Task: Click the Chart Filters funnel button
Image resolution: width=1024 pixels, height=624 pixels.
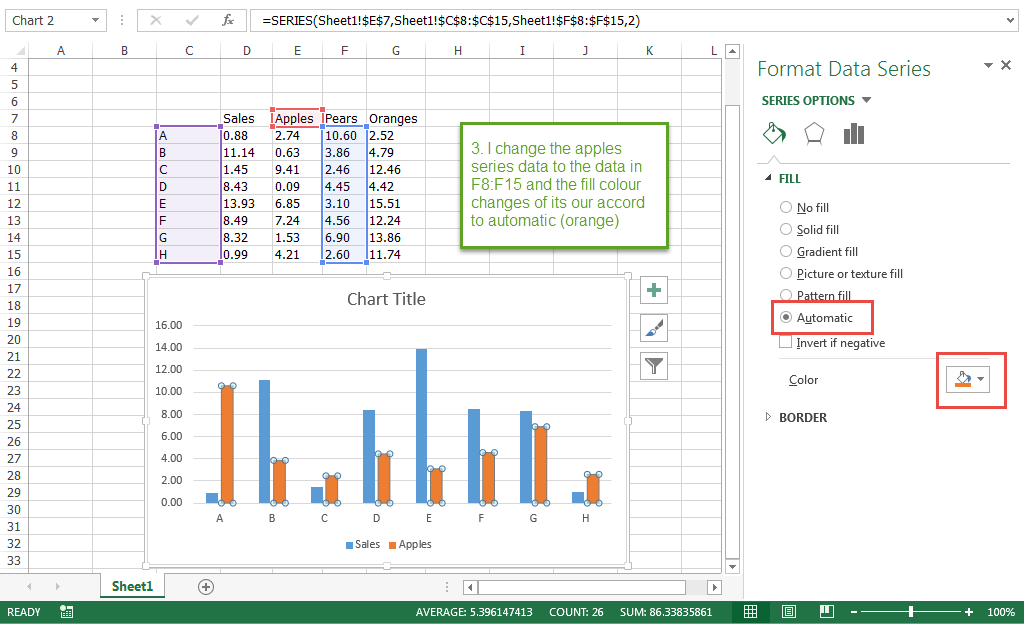Action: 654,366
